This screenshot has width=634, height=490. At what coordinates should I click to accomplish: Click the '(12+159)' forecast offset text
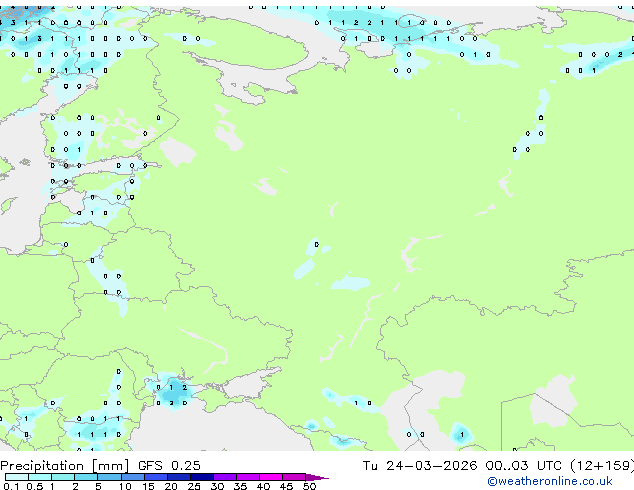click(x=602, y=466)
